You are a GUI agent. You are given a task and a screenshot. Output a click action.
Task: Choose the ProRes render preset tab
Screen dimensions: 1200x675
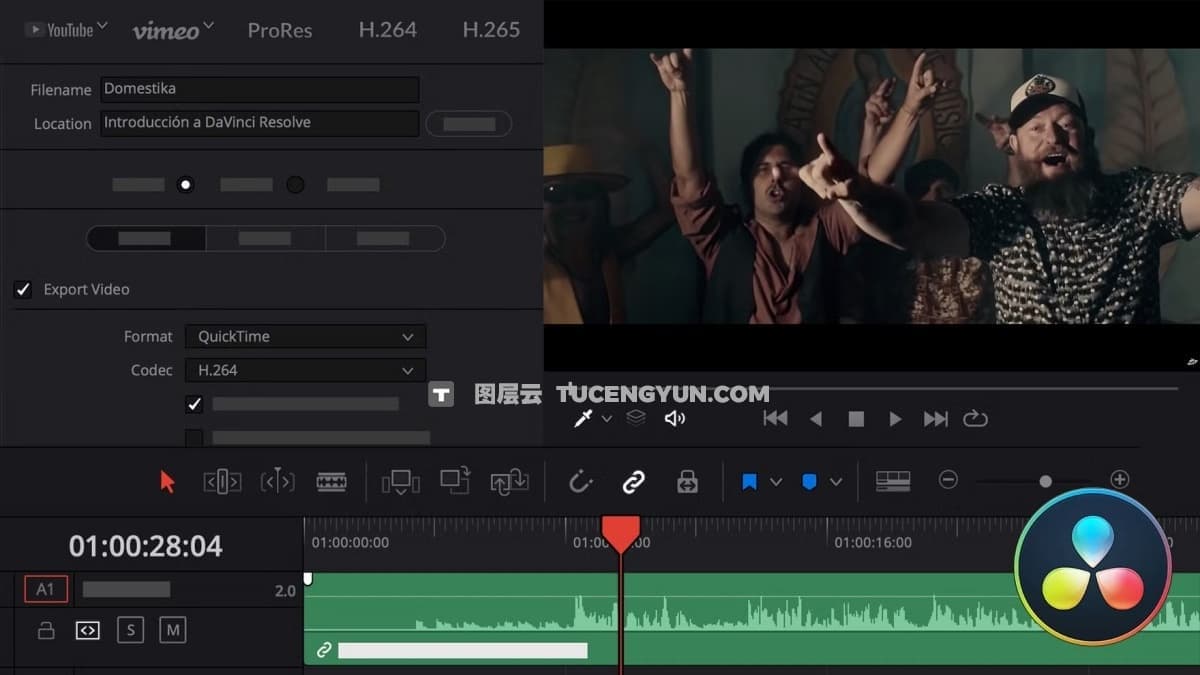pos(280,30)
